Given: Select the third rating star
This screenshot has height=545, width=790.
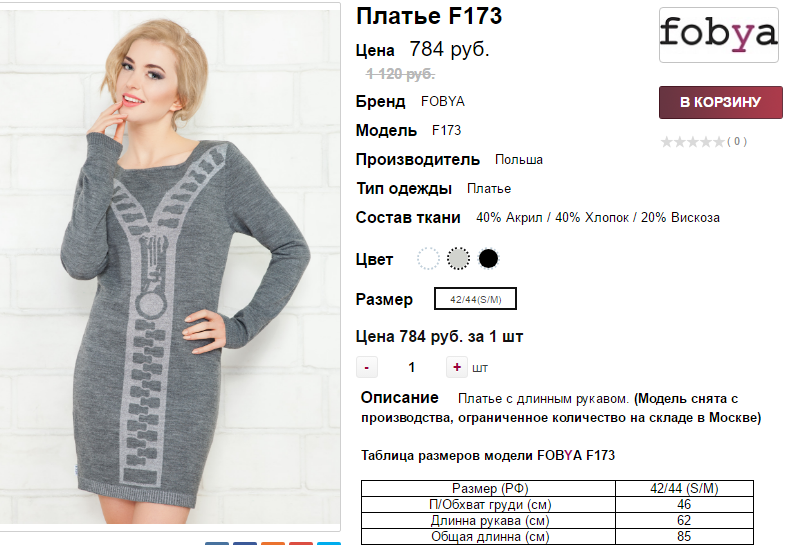Looking at the screenshot, I should point(693,142).
